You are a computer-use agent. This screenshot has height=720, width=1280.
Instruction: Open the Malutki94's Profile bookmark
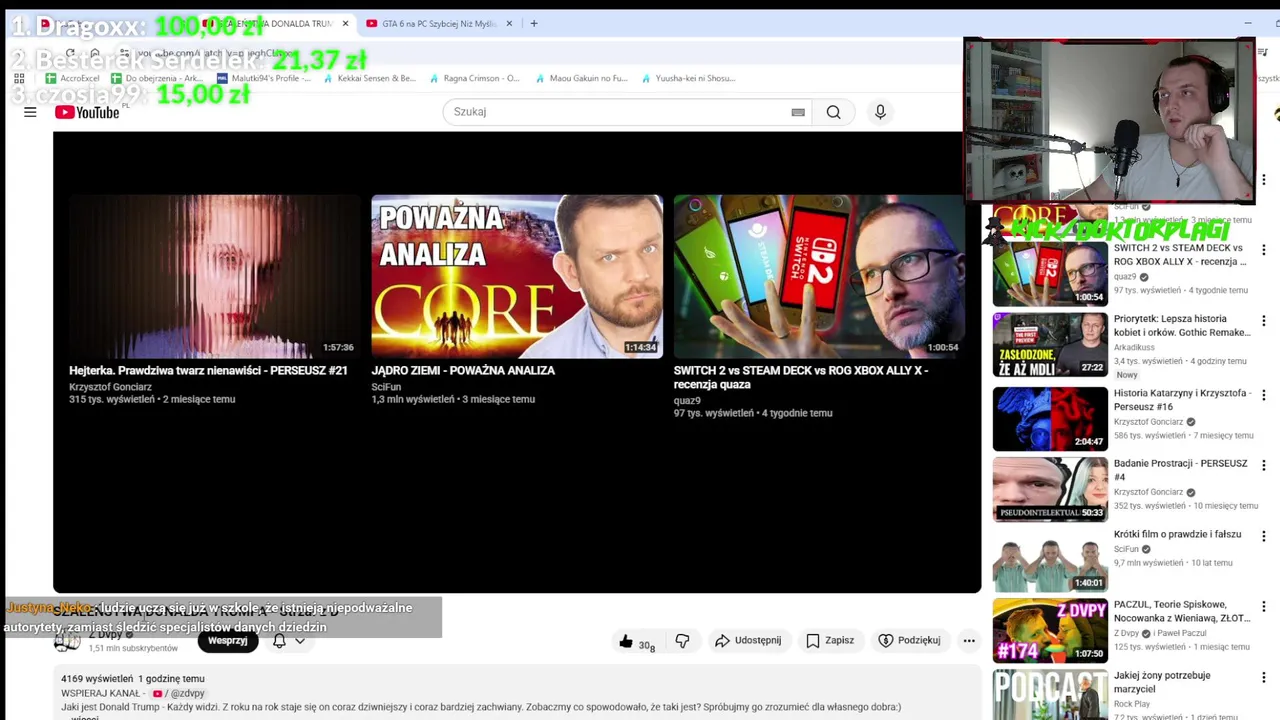[264, 78]
